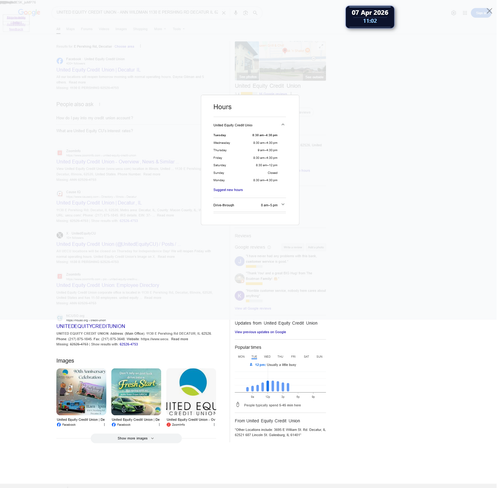Screen dimensions: 500x488
Task: Open options menu for the ZoomInfo logo image
Action: (214, 425)
